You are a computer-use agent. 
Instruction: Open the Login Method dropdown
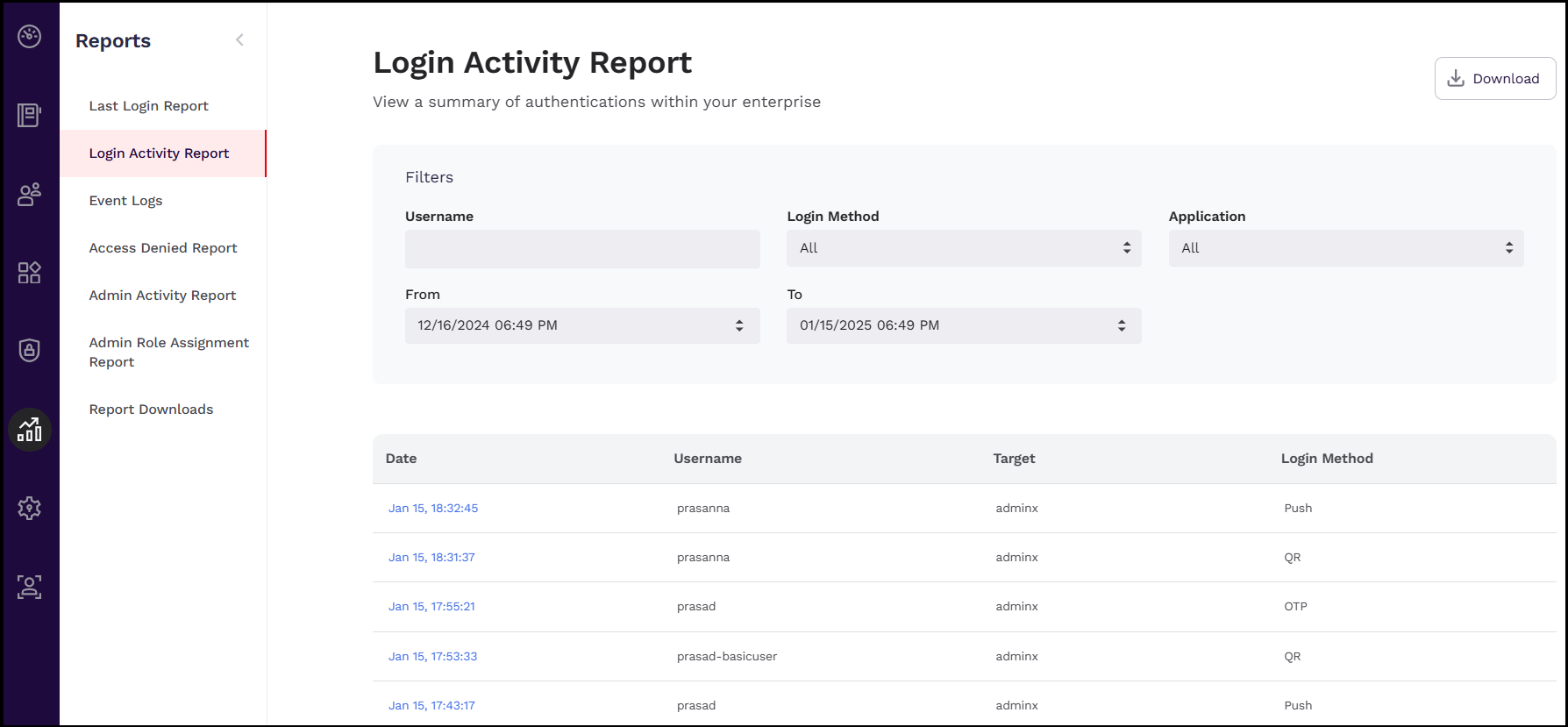pyautogui.click(x=963, y=248)
